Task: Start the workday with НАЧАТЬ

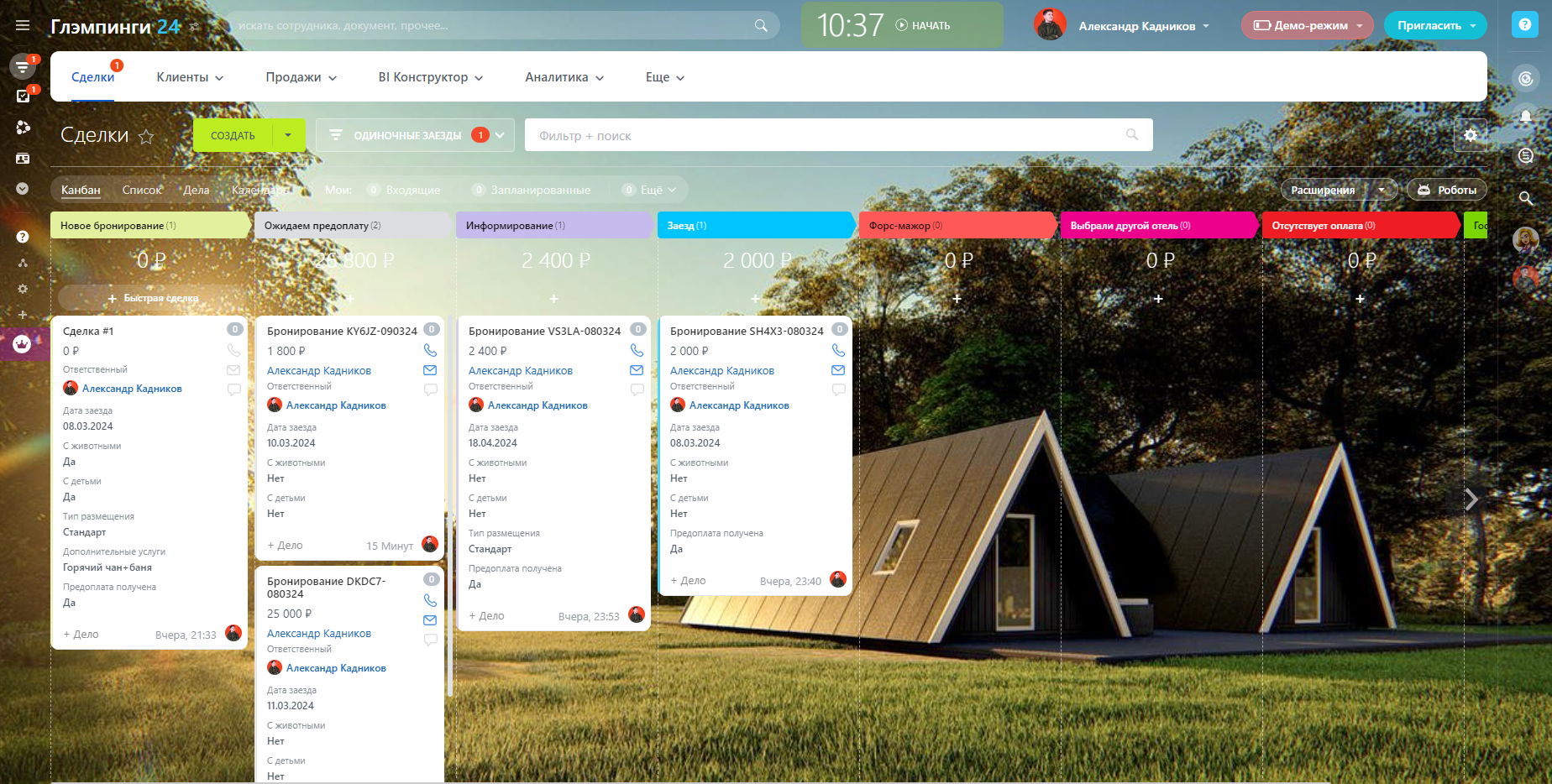Action: (923, 25)
